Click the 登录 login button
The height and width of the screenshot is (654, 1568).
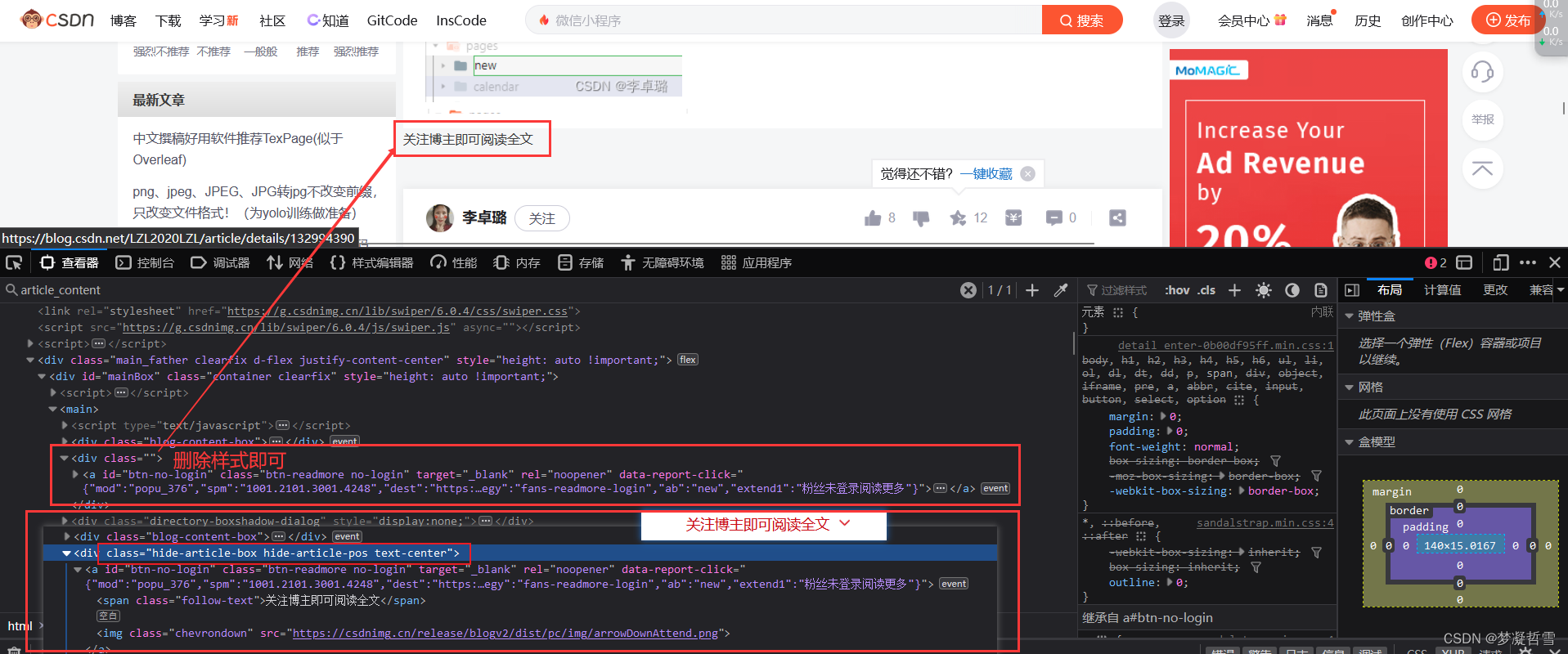point(1171,20)
